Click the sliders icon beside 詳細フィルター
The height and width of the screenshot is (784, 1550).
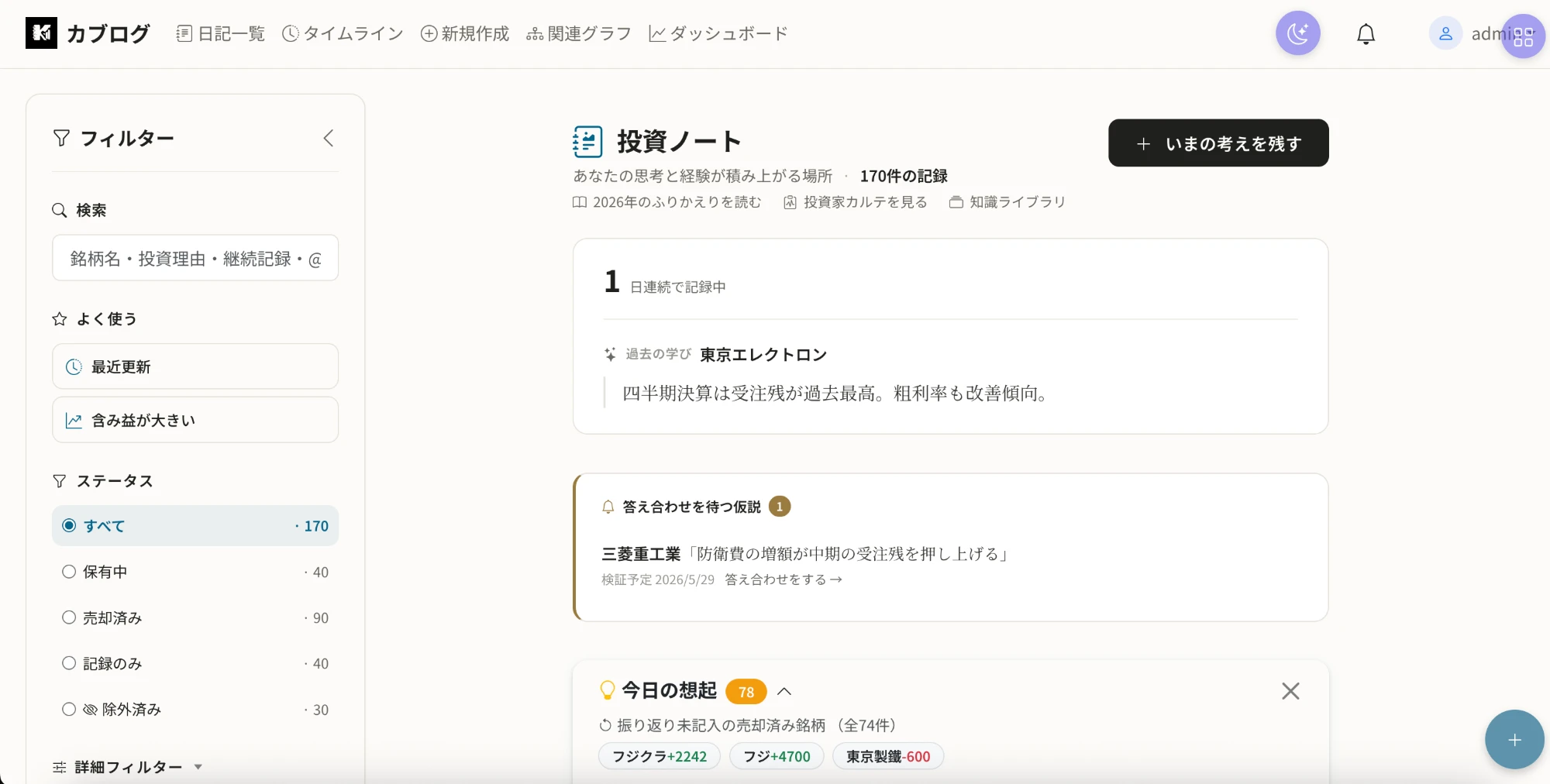(x=60, y=767)
